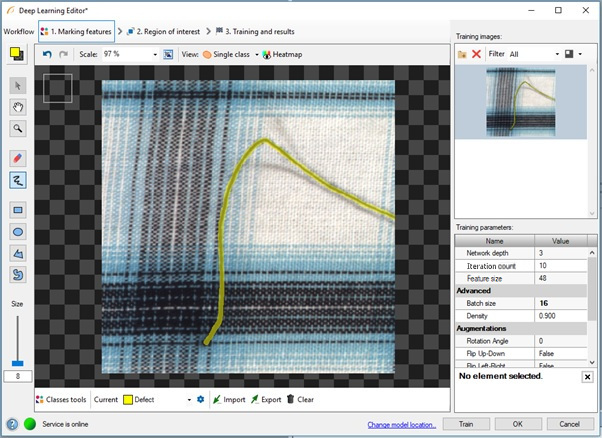Activate the hand pan tool
The image size is (602, 438).
coord(18,107)
